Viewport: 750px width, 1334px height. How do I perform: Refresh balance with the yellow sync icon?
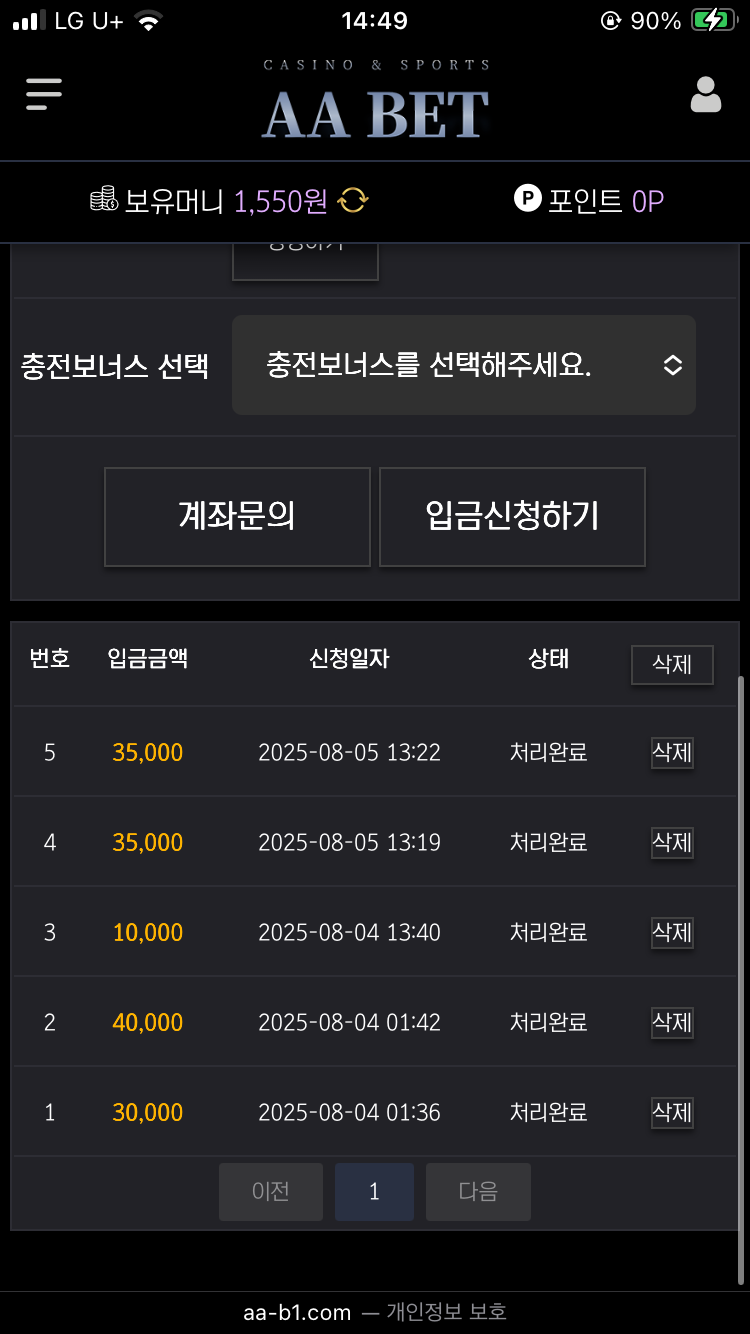click(352, 201)
